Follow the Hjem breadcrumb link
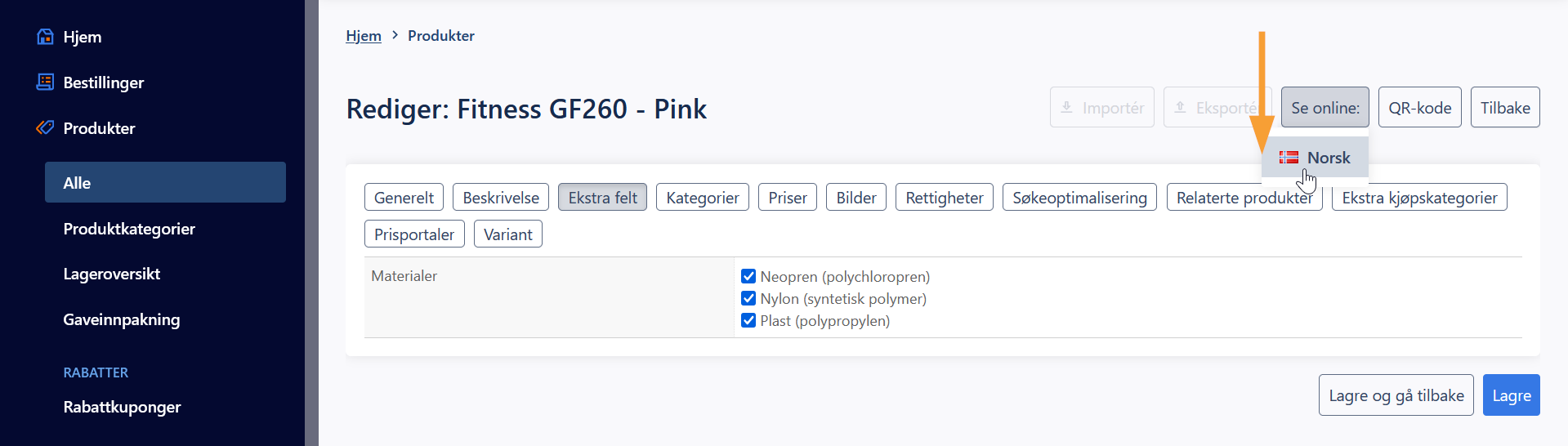Image resolution: width=1568 pixels, height=446 pixels. click(x=364, y=35)
